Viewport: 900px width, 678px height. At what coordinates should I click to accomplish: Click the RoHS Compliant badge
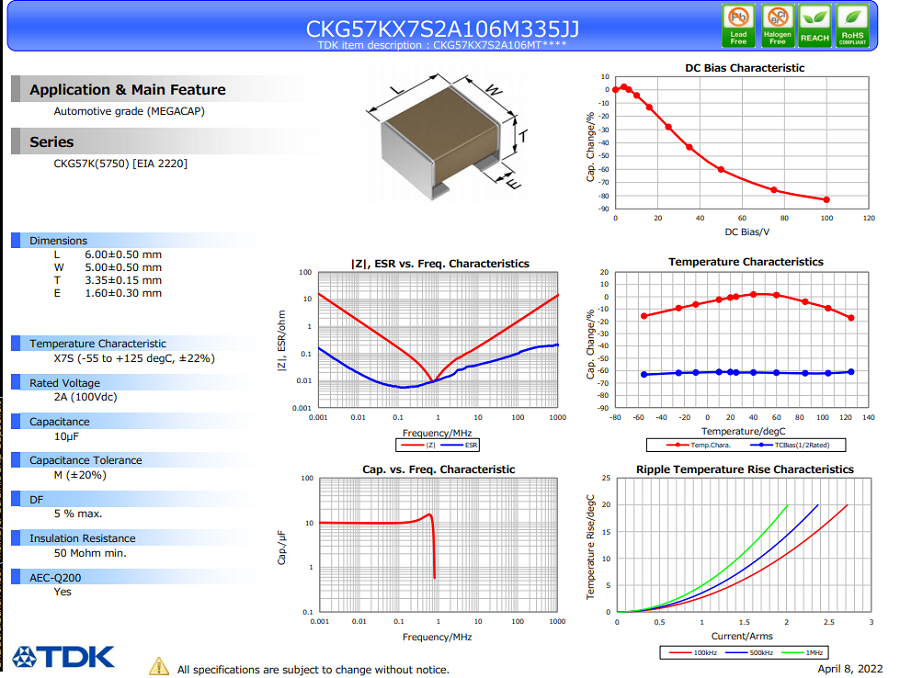[852, 26]
